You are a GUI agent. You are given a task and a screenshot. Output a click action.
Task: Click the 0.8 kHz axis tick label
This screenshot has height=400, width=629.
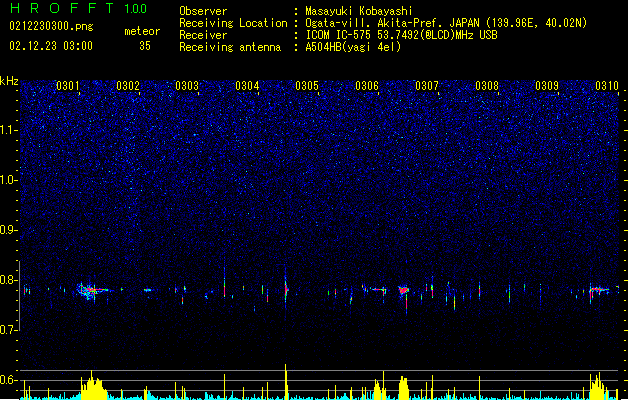pyautogui.click(x=9, y=280)
